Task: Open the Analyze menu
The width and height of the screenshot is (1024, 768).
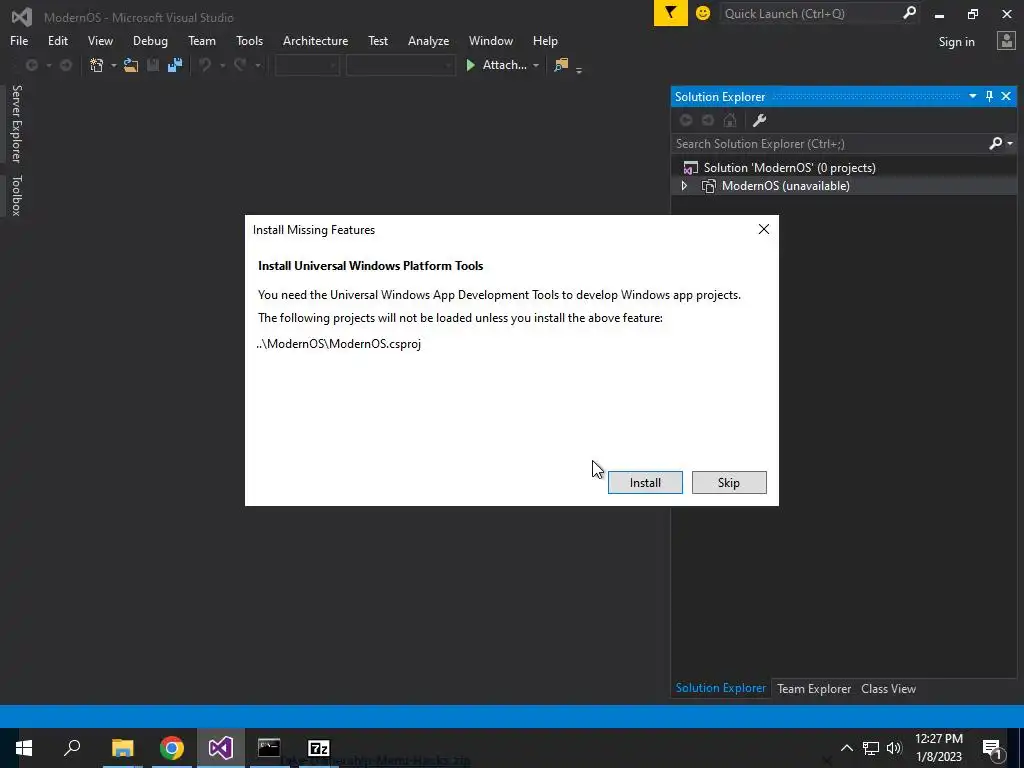Action: 428,40
